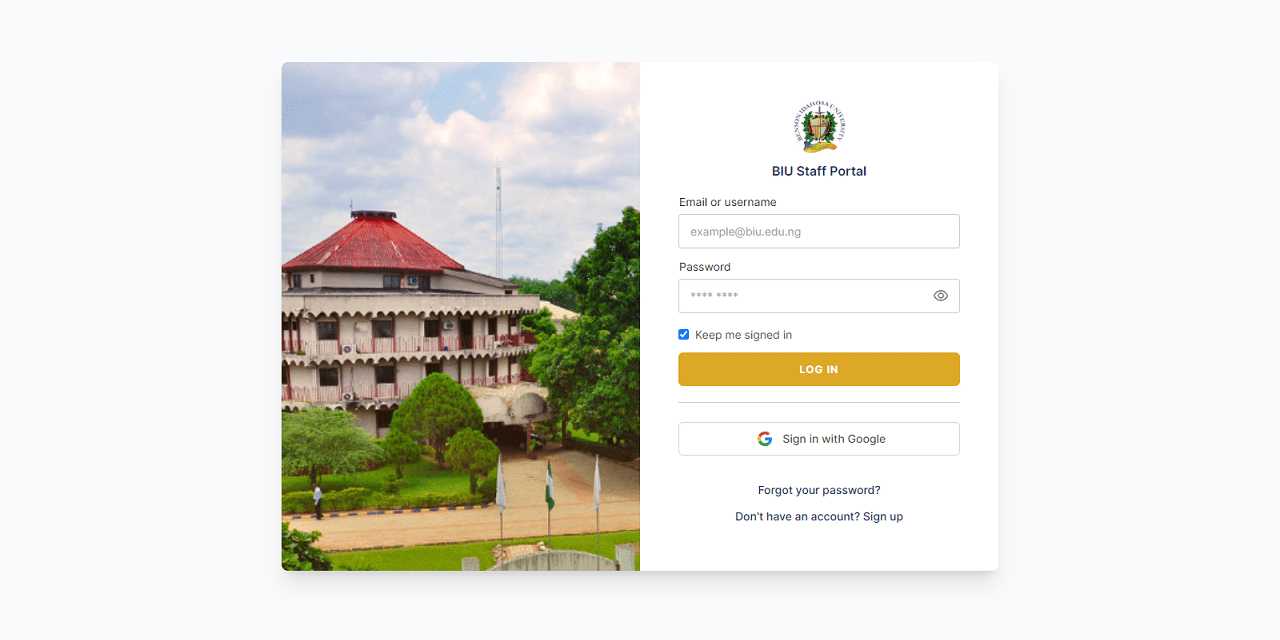Click the Don't have an account text
1280x640 pixels.
pos(797,517)
